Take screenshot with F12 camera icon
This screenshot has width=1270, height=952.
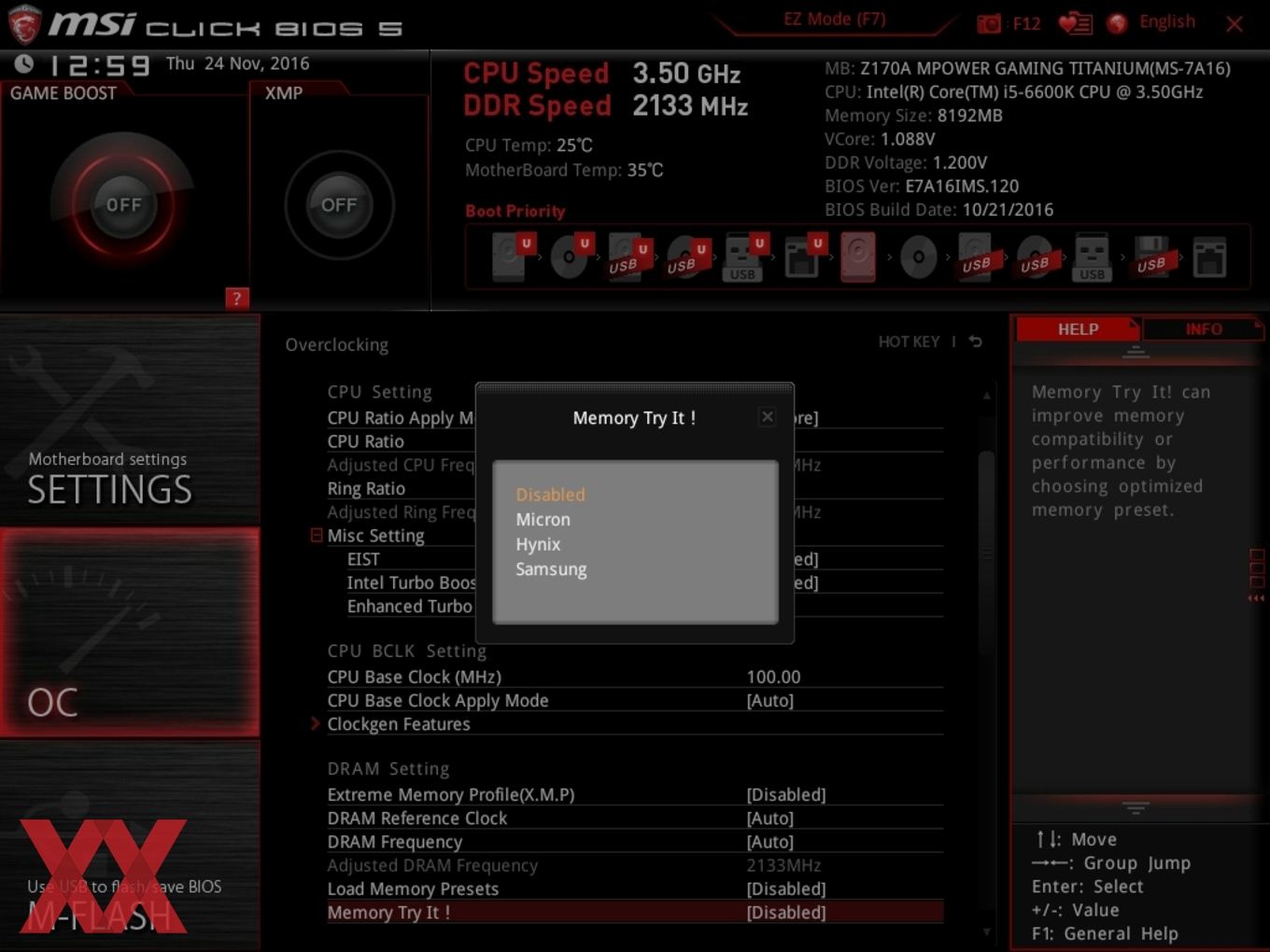click(988, 23)
